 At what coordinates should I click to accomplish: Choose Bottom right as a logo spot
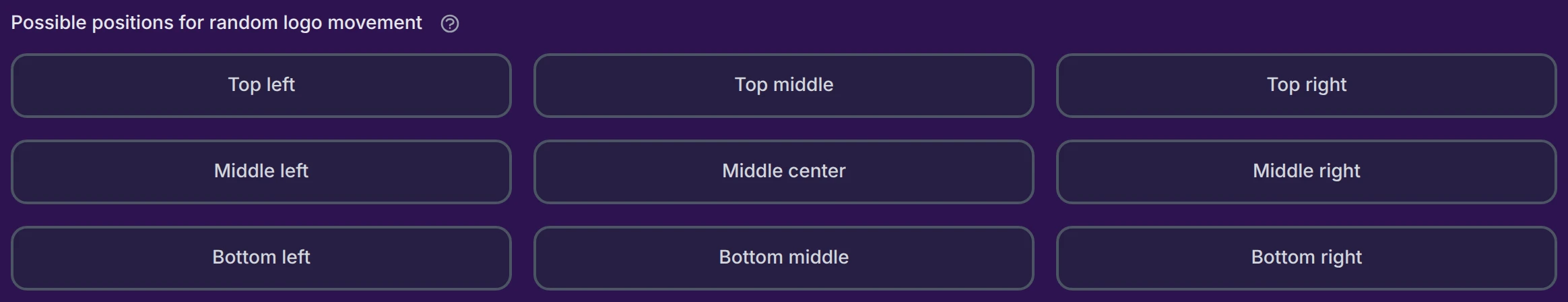click(1307, 258)
